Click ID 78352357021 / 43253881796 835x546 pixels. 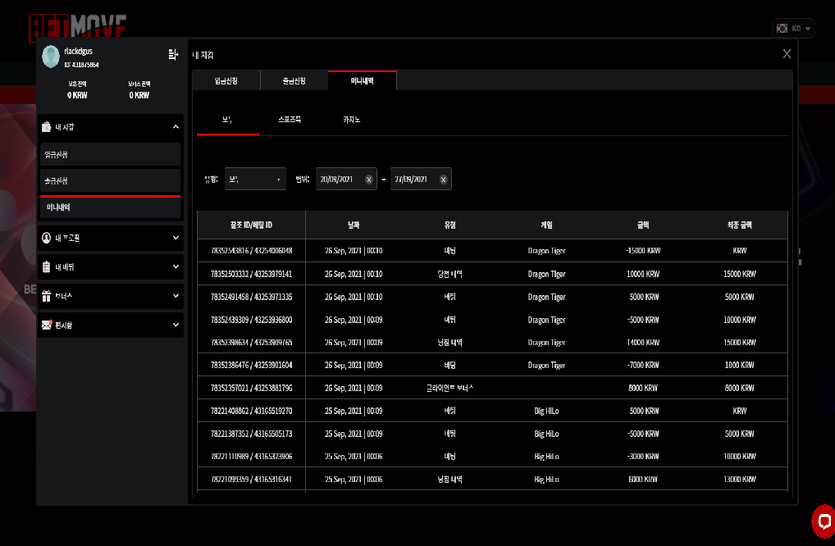(x=251, y=388)
